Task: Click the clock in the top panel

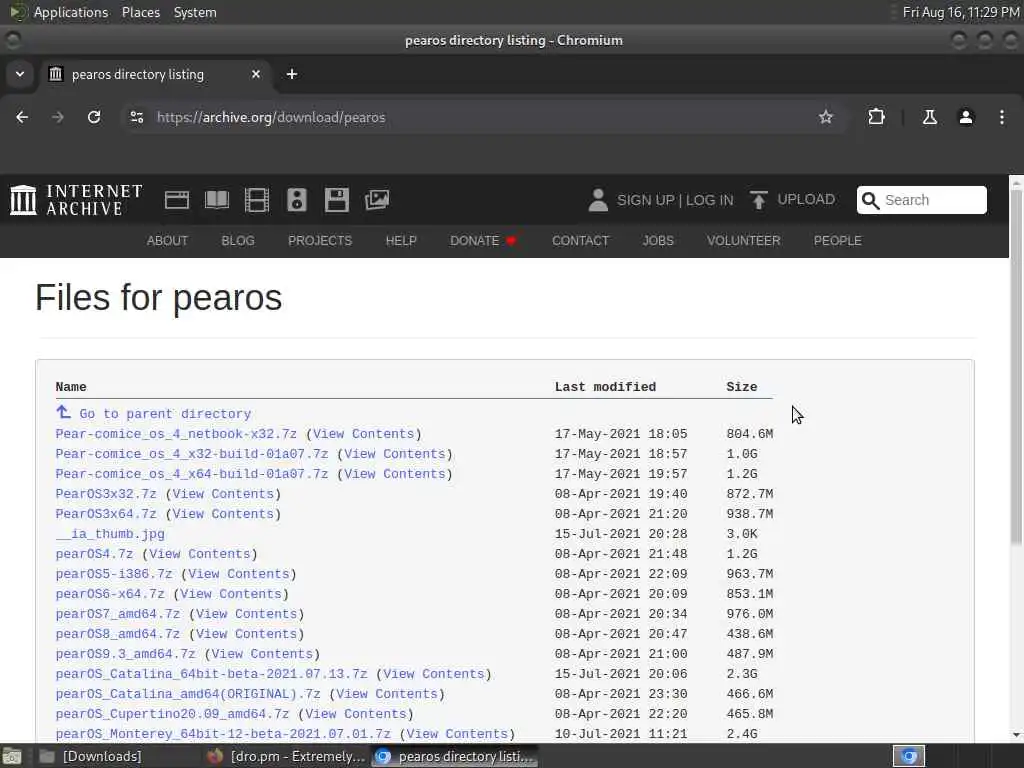Action: (961, 12)
